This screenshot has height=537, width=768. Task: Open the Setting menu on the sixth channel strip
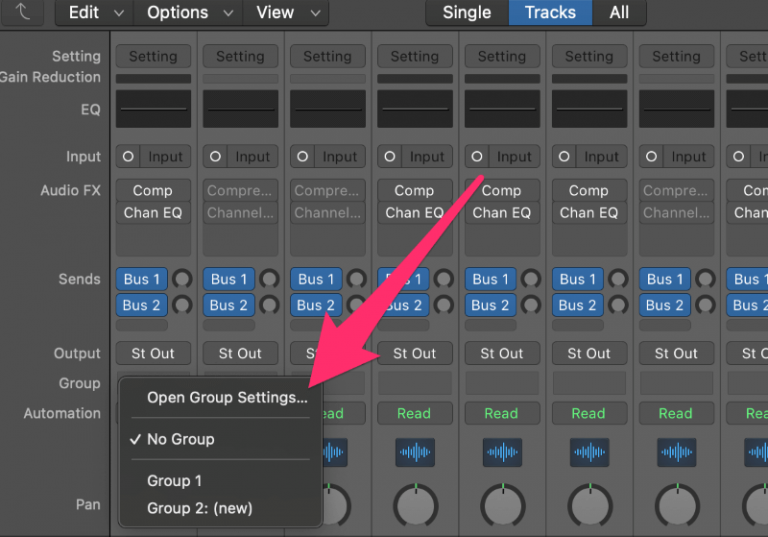click(589, 56)
